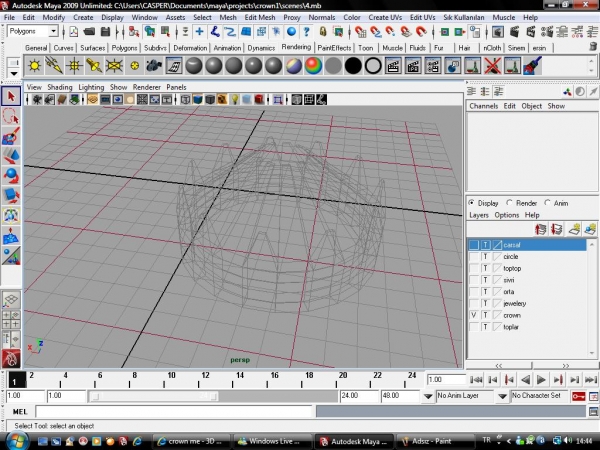Image resolution: width=600 pixels, height=450 pixels.
Task: Select the Universal Manipulator tool
Action: 11,216
